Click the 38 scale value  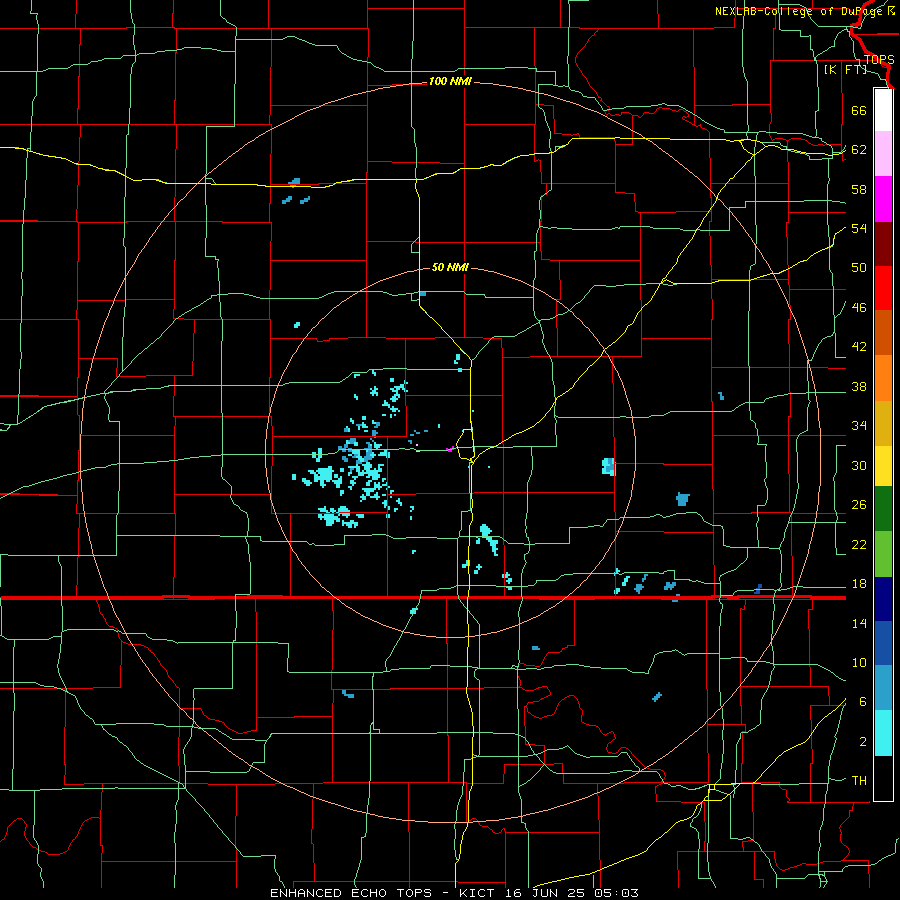[x=859, y=387]
